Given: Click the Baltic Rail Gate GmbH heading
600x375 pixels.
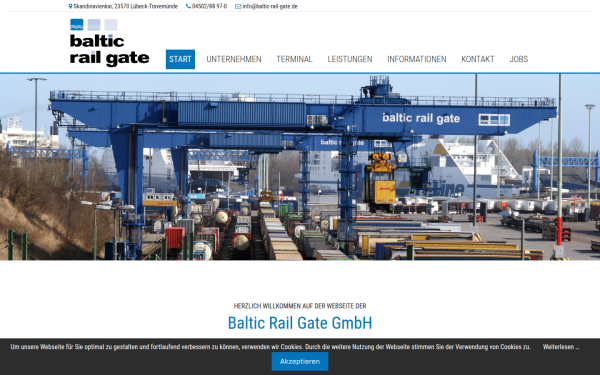Looking at the screenshot, I should 300,323.
